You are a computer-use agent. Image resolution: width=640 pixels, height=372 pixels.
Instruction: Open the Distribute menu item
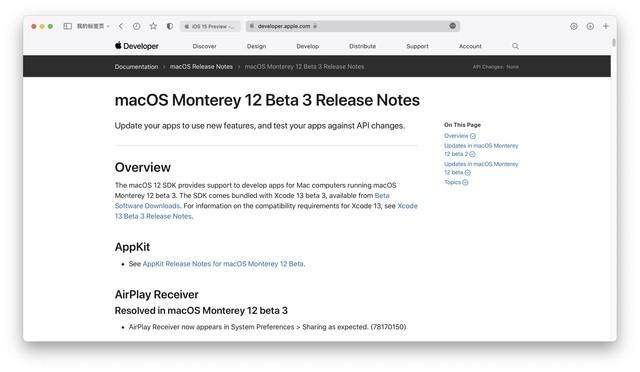click(x=362, y=46)
